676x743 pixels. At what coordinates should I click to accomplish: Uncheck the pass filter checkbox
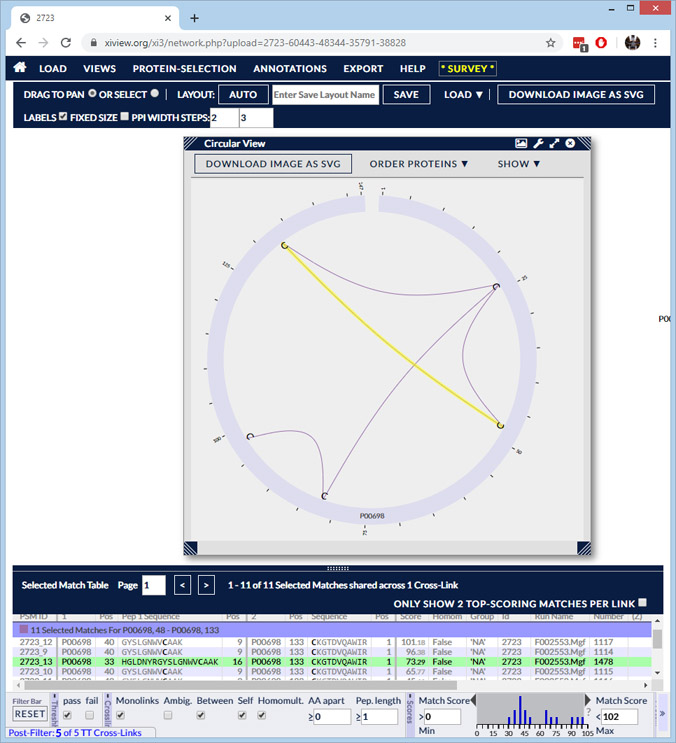tap(67, 715)
